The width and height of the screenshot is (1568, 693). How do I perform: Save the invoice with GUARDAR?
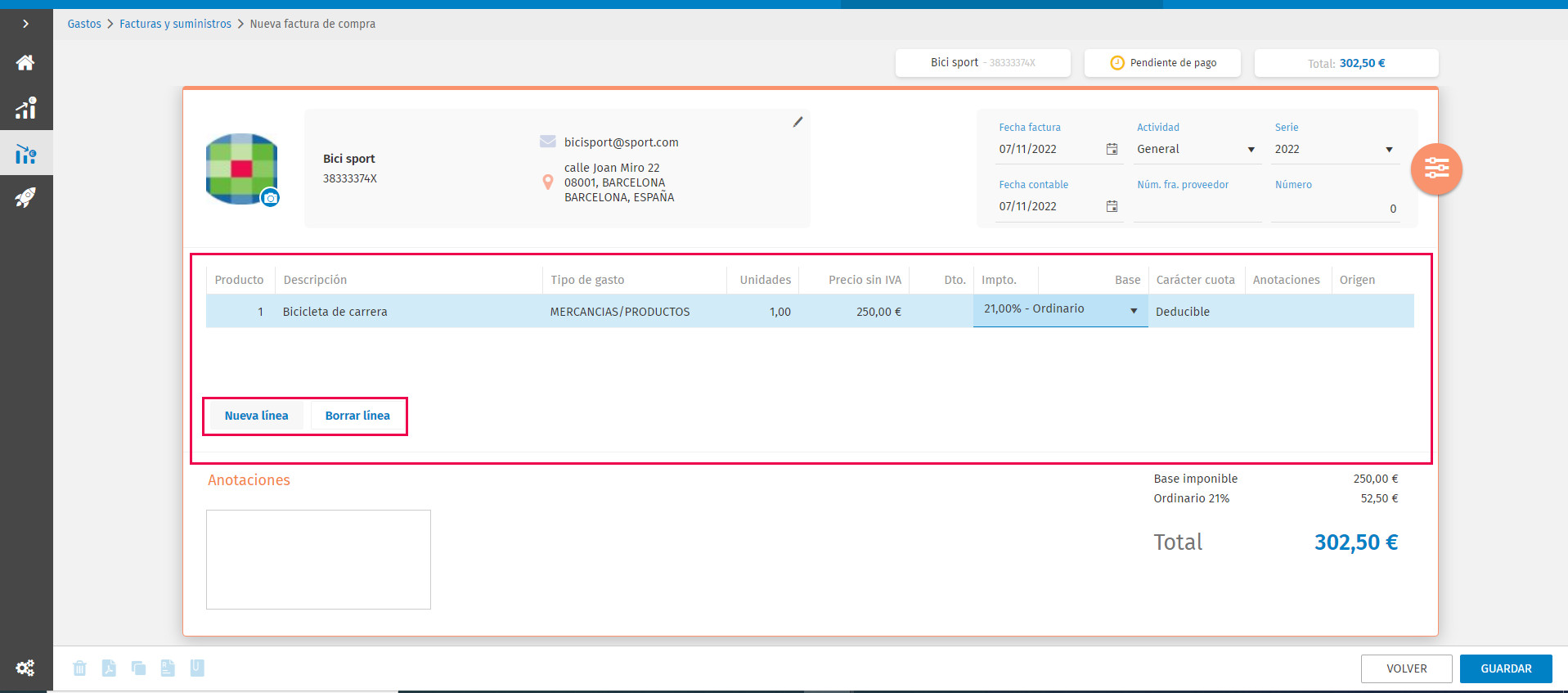[1506, 668]
